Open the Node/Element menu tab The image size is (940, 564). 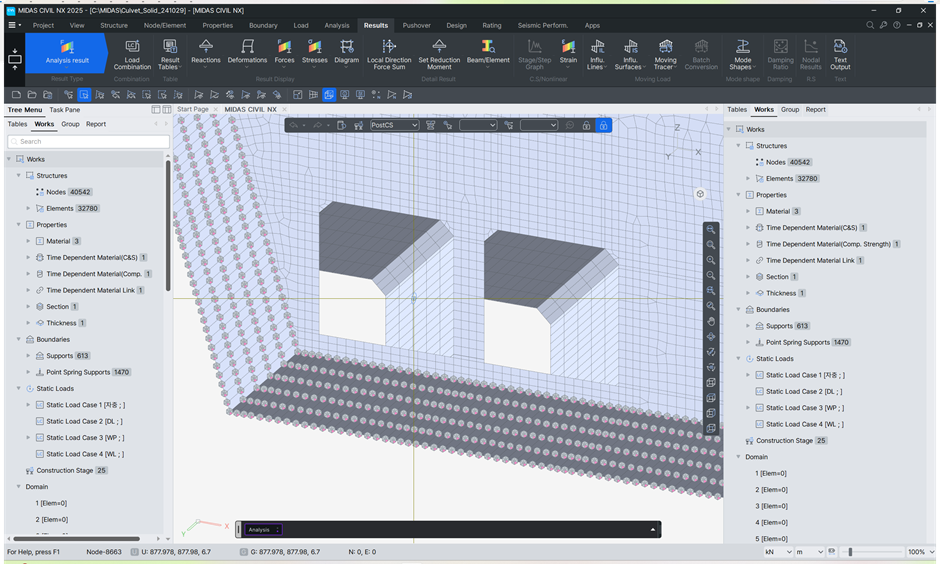click(165, 25)
